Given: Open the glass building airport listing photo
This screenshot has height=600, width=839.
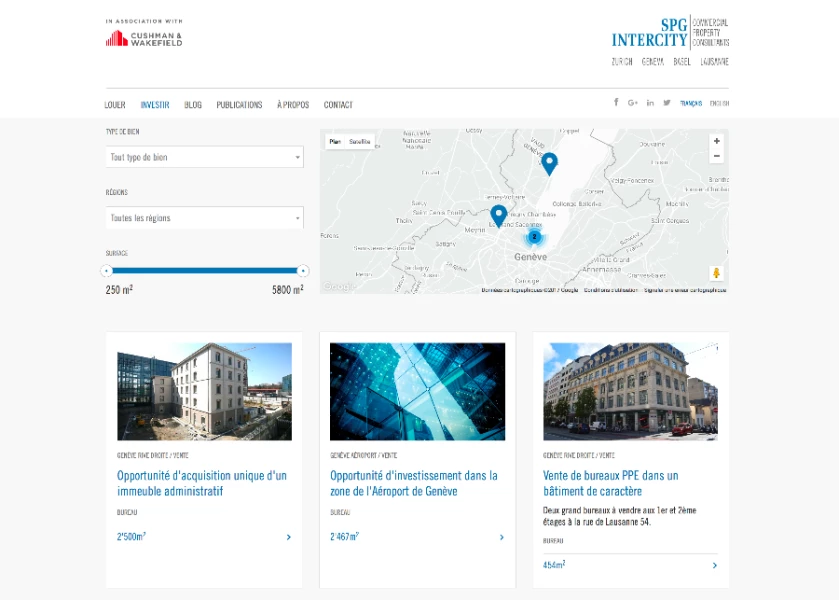Looking at the screenshot, I should (x=417, y=392).
